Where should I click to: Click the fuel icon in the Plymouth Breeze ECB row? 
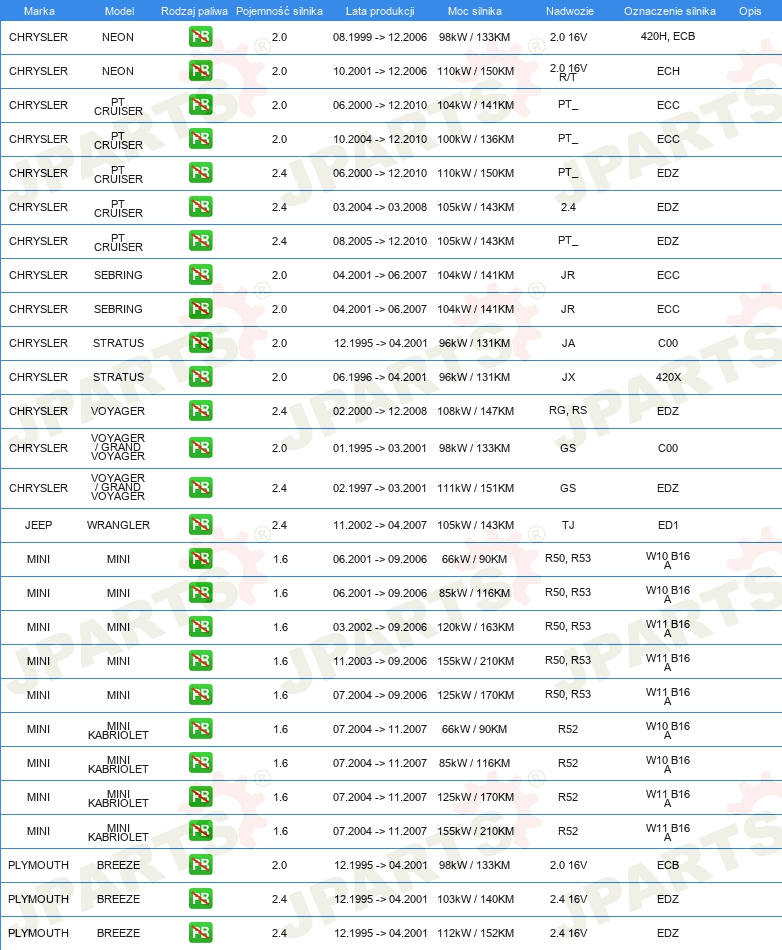click(x=200, y=865)
